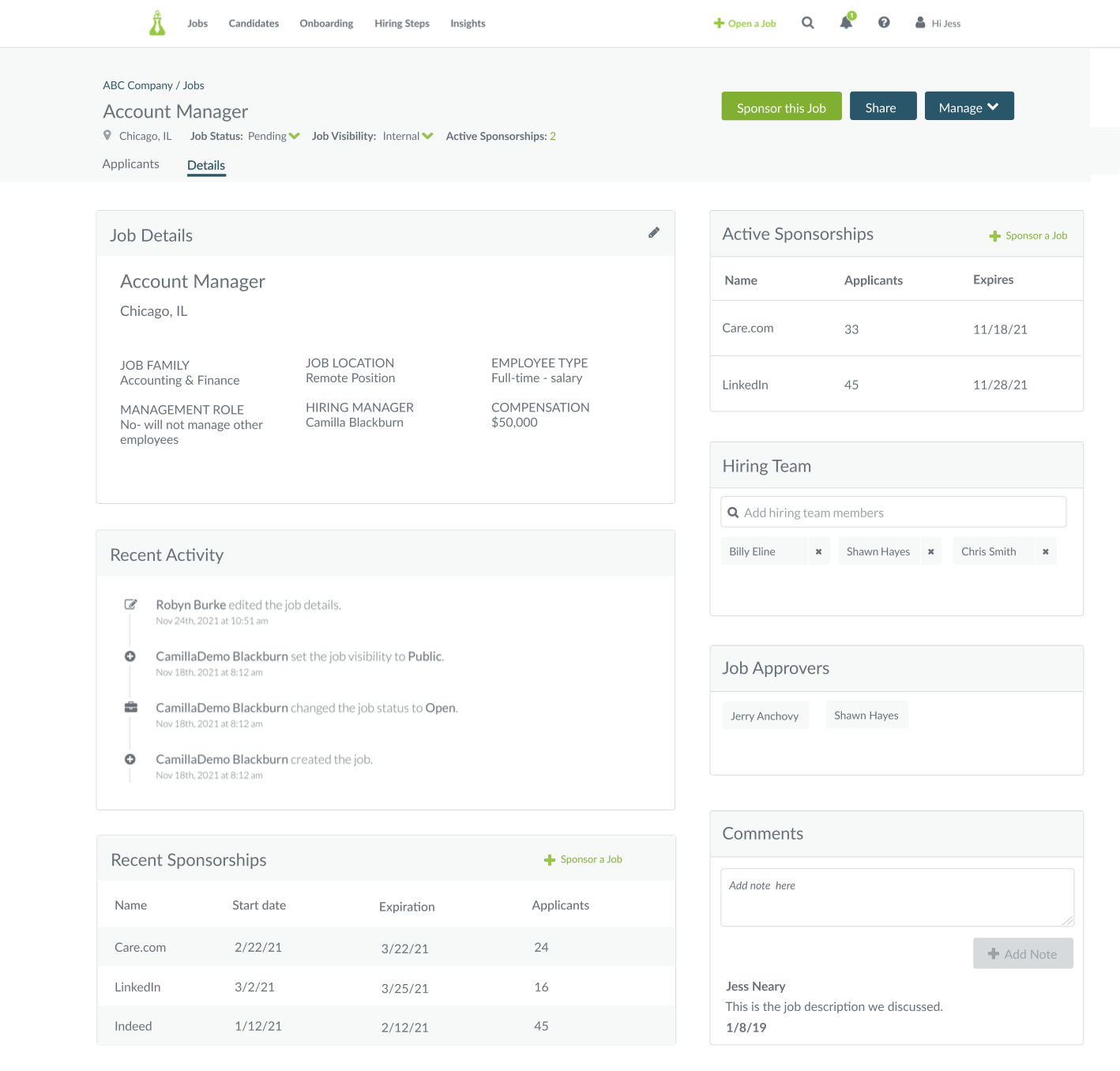Viewport: 1120px width, 1071px height.
Task: Click Jess Neary comment author name
Action: point(755,986)
